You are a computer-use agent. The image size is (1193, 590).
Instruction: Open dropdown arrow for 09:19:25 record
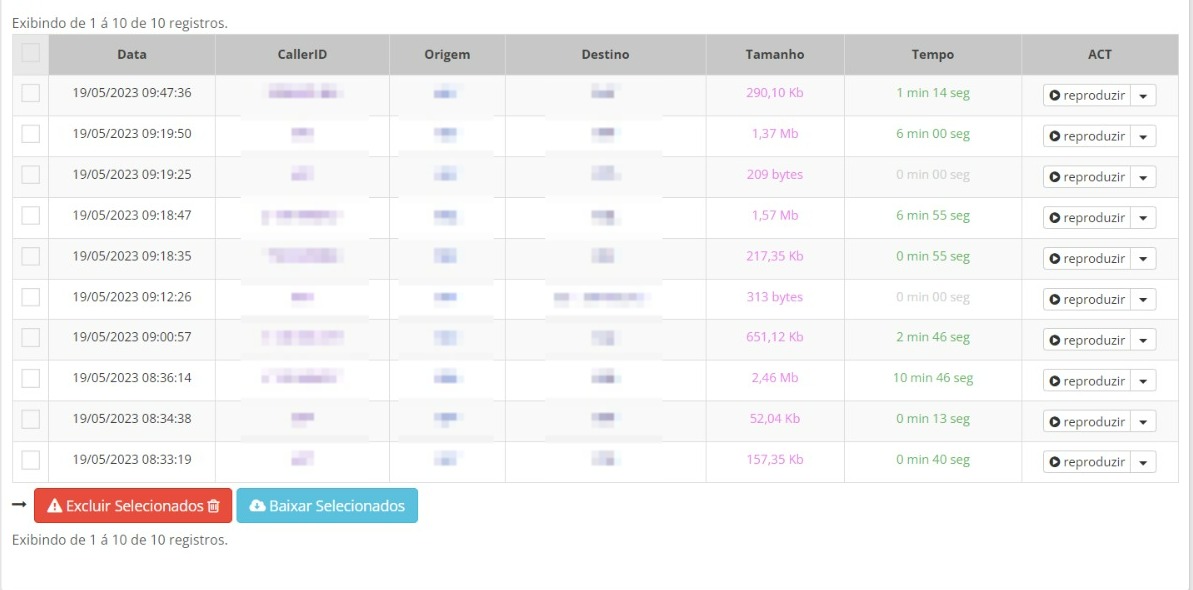click(1144, 177)
